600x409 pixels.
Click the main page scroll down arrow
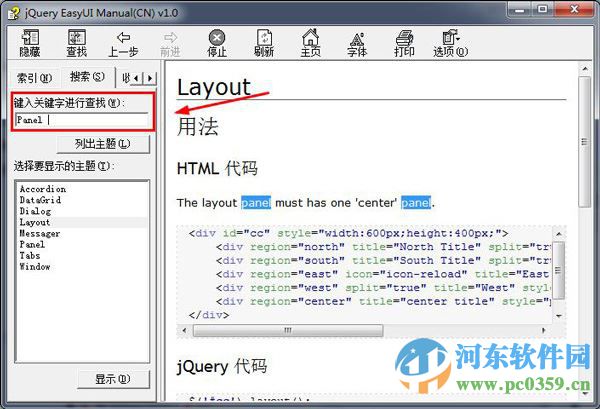coord(585,393)
